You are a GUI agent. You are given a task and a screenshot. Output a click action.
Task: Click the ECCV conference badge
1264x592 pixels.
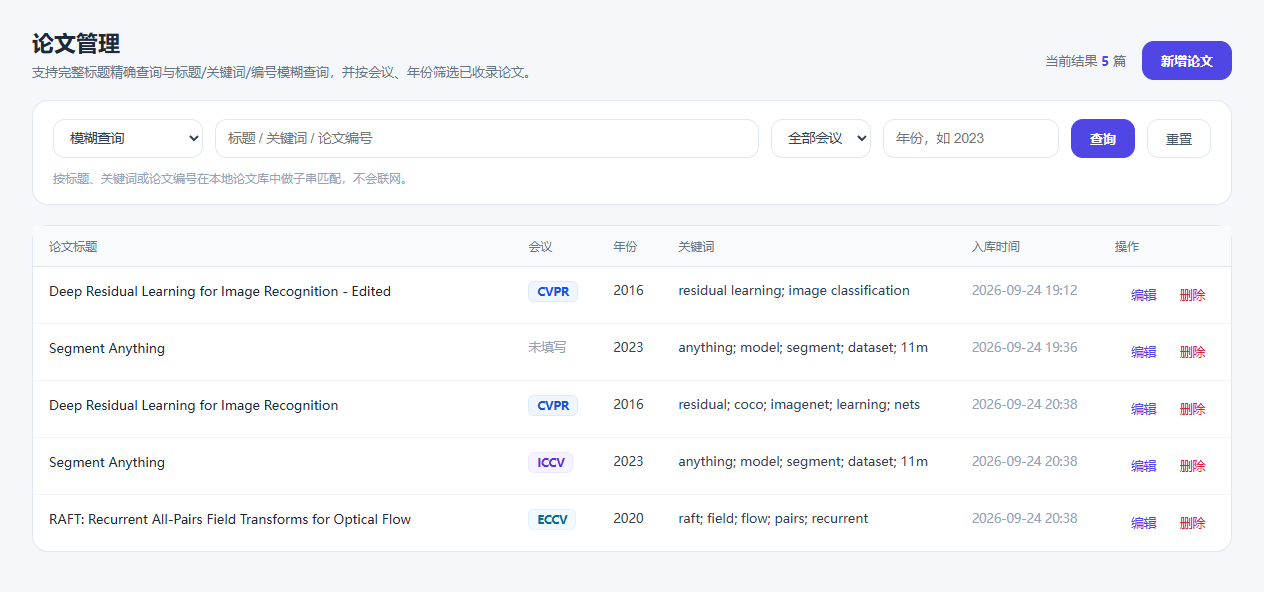(552, 519)
